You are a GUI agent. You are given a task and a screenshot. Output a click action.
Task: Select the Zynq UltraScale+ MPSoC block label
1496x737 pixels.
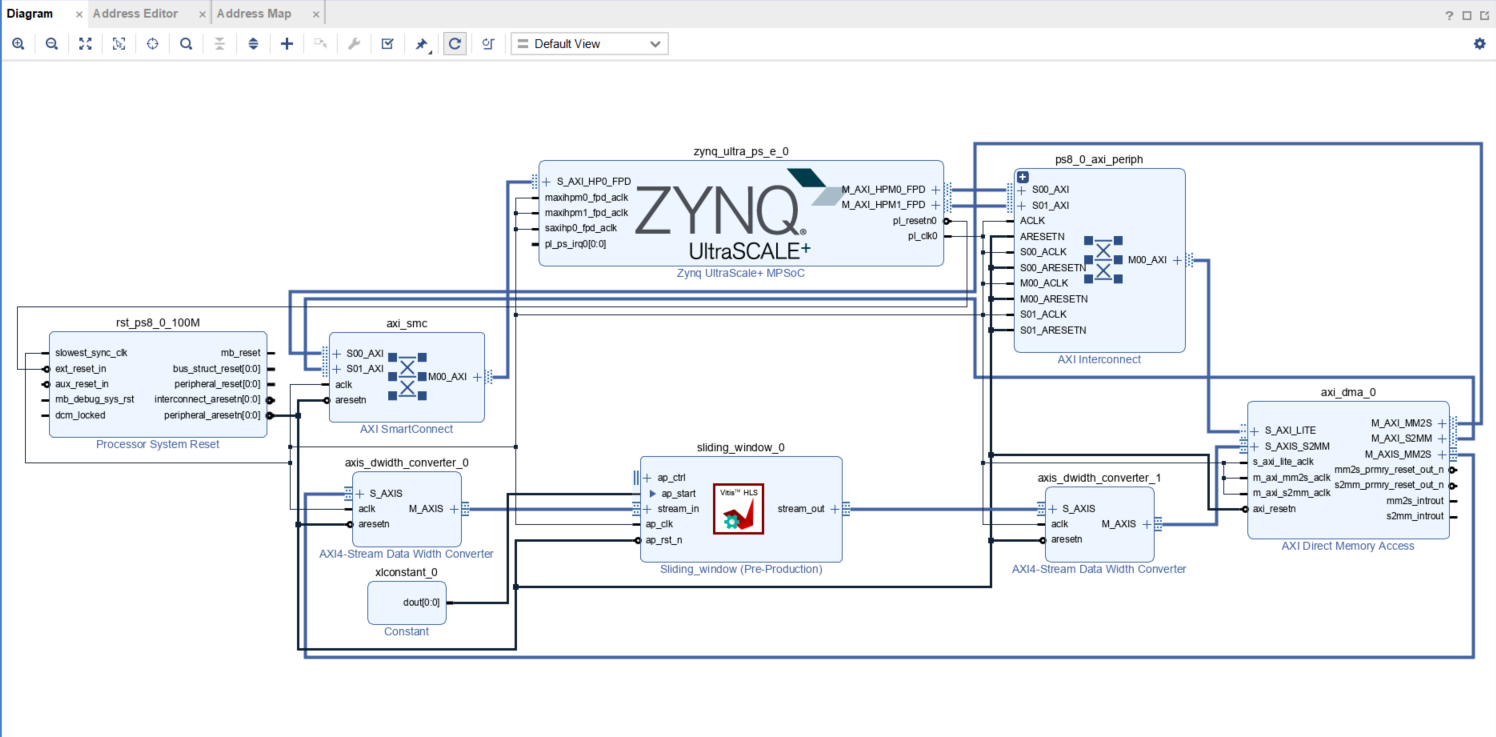click(x=741, y=273)
